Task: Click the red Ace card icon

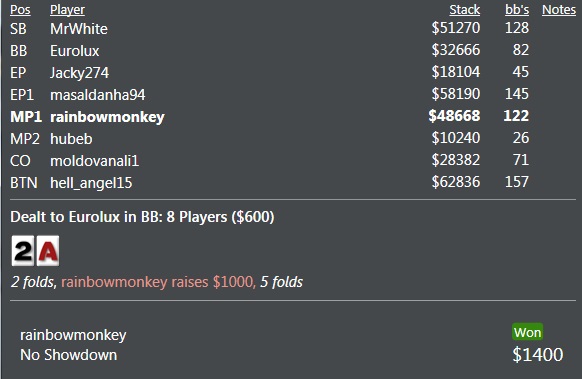Action: tap(48, 251)
